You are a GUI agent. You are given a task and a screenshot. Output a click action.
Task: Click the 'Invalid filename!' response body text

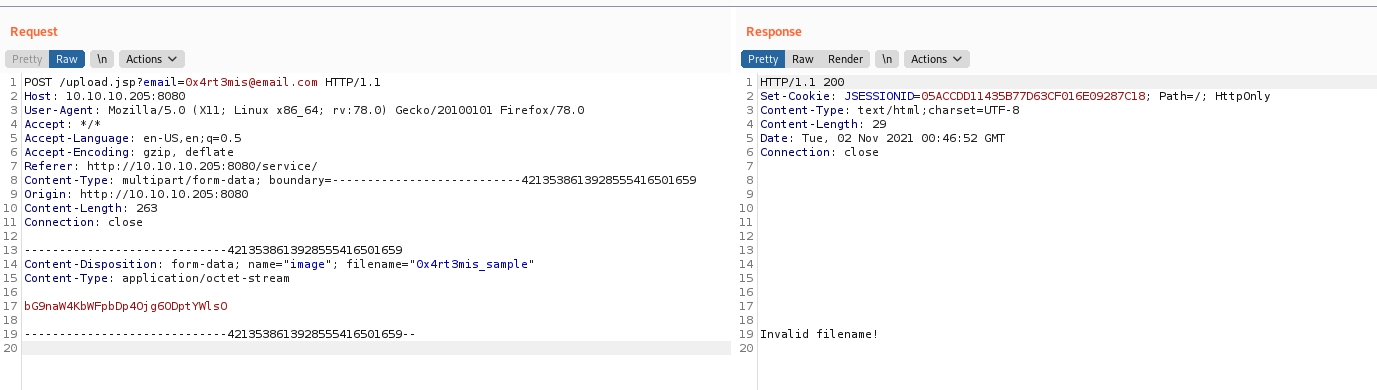819,334
